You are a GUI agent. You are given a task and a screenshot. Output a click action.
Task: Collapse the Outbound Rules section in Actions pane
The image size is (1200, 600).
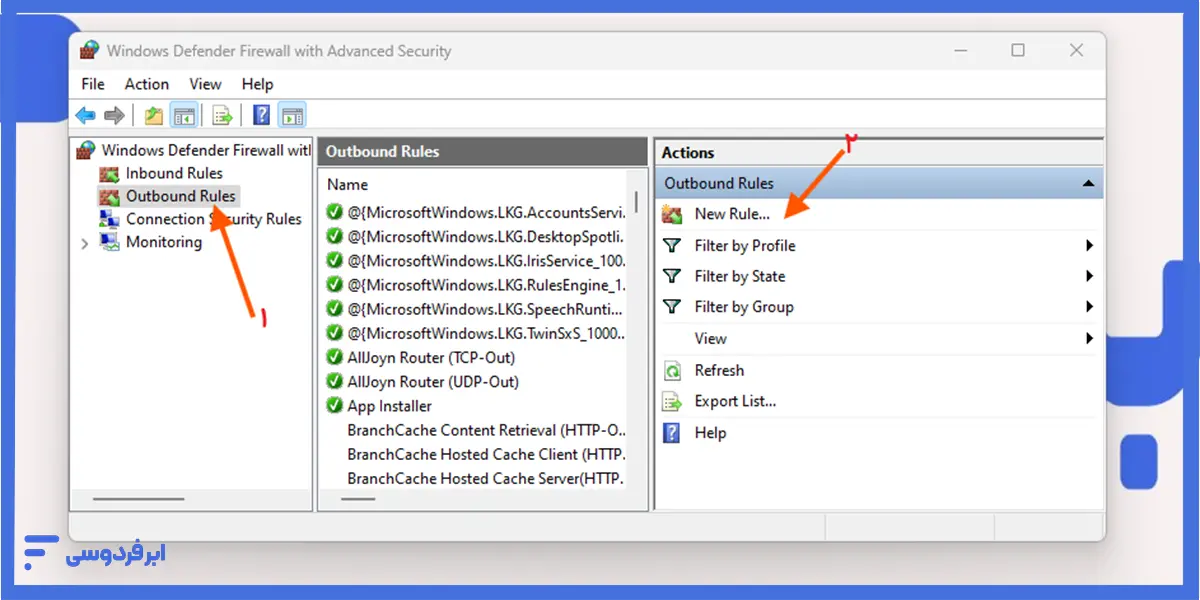[1087, 184]
